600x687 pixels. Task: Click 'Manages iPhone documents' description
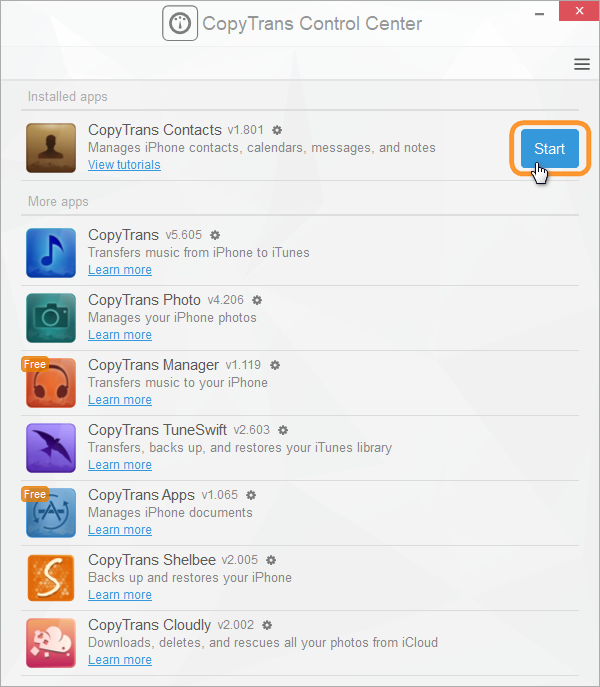pos(170,513)
